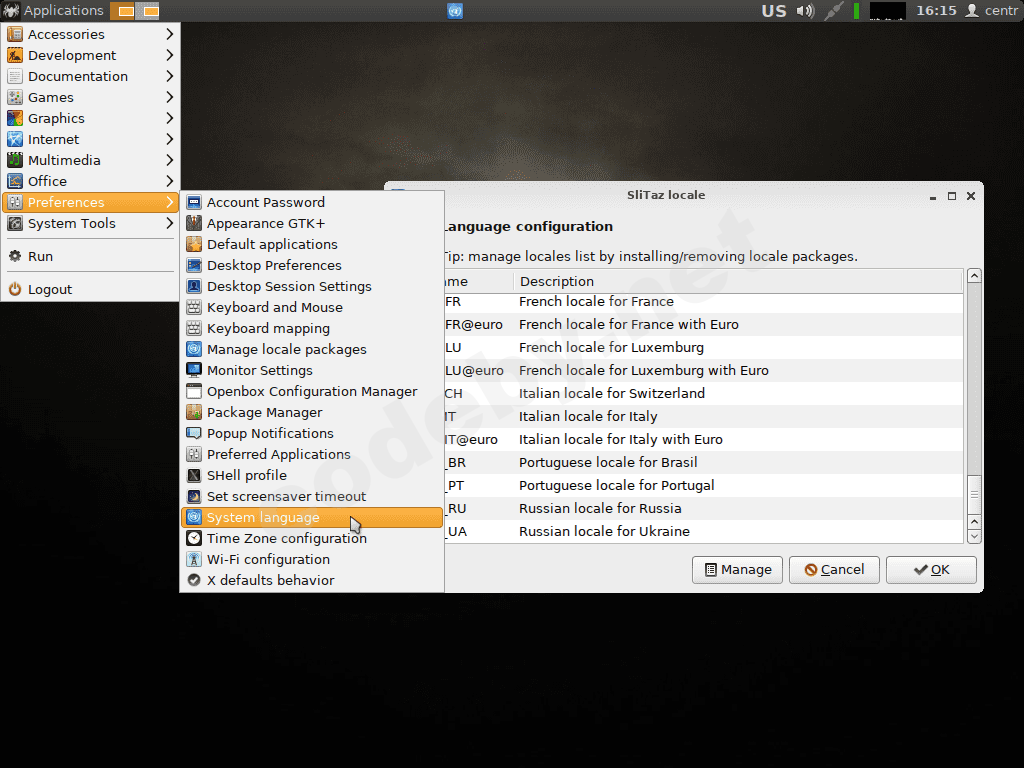Click the 16:15 clock in top panel
The width and height of the screenshot is (1024, 768).
936,10
